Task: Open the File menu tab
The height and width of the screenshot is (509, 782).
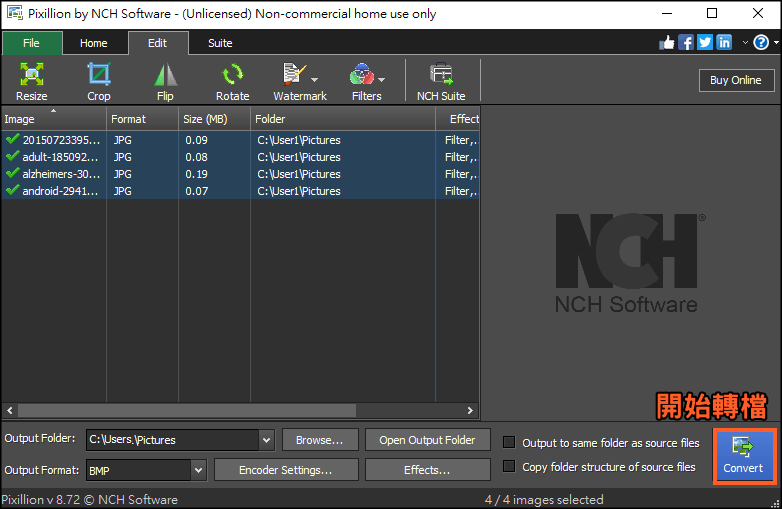Action: (x=32, y=43)
